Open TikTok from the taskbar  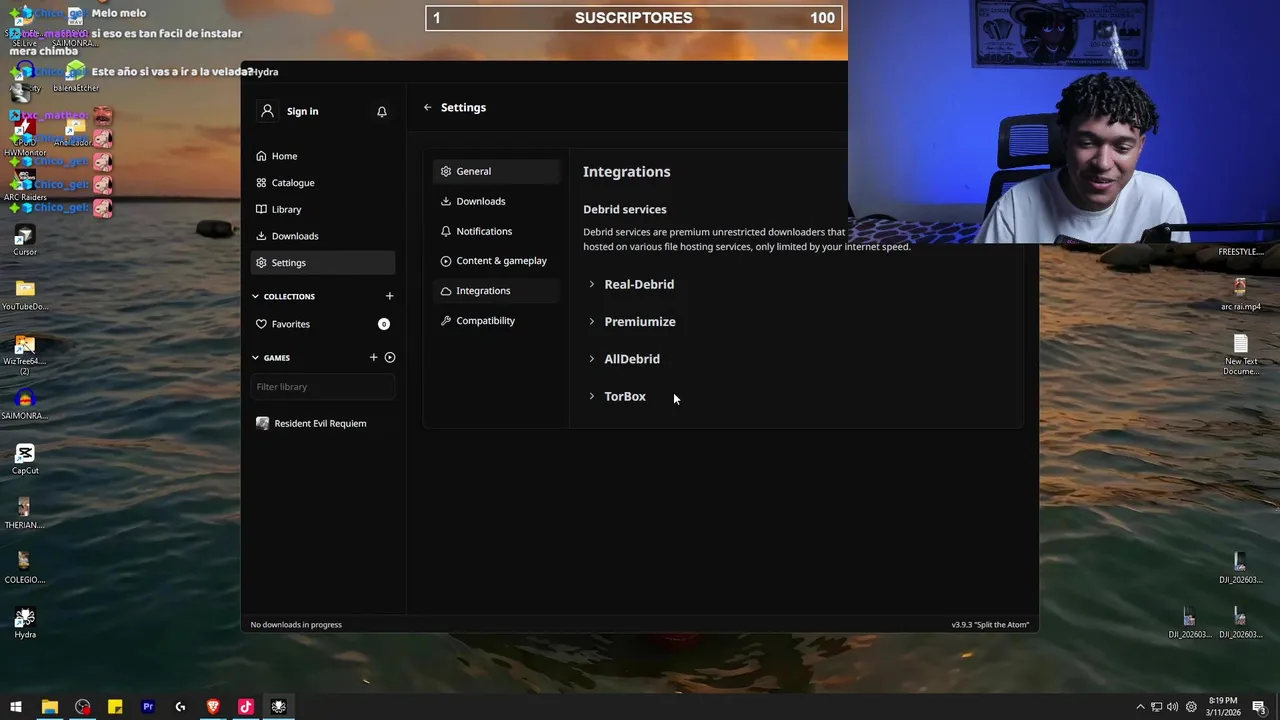[246, 707]
